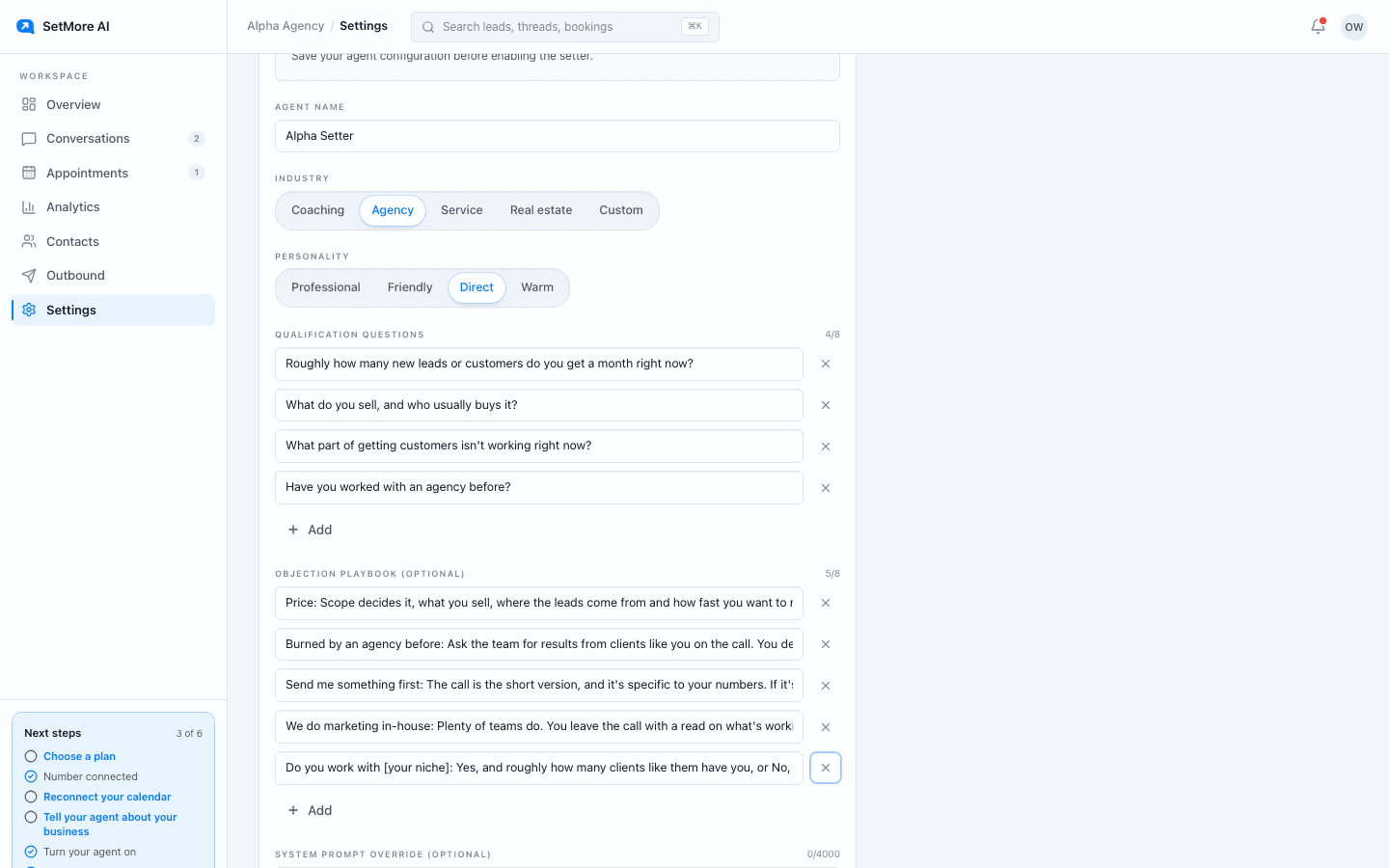This screenshot has width=1389, height=868.
Task: Open the Appointments page
Action: coord(113,173)
